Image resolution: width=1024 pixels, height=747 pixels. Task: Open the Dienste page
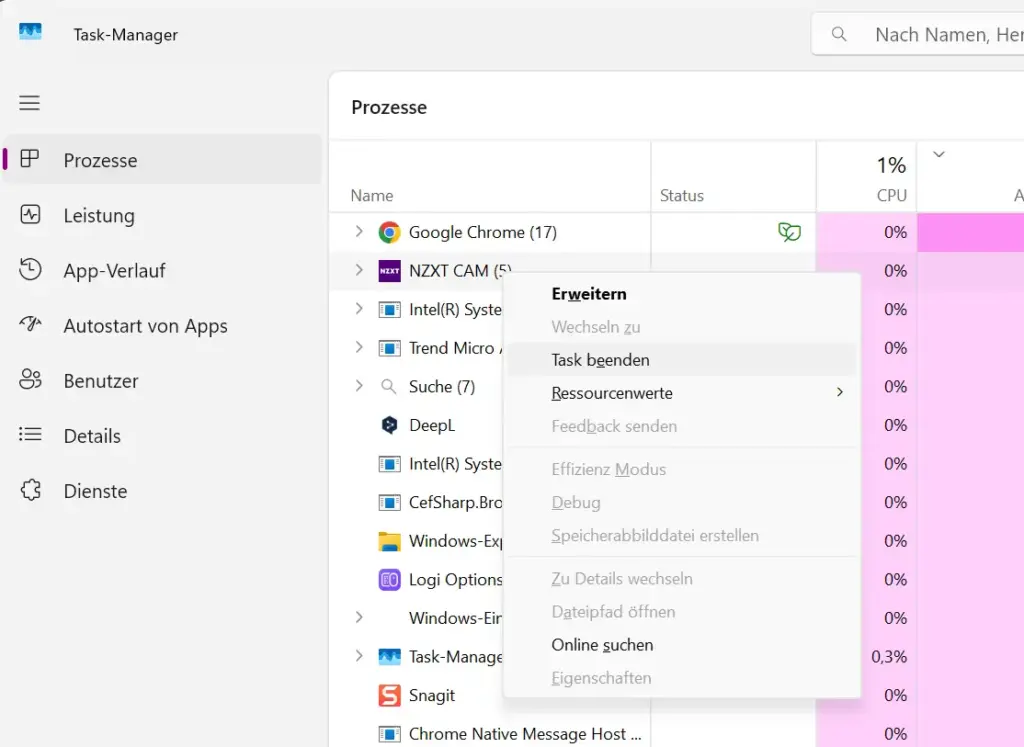pos(162,491)
